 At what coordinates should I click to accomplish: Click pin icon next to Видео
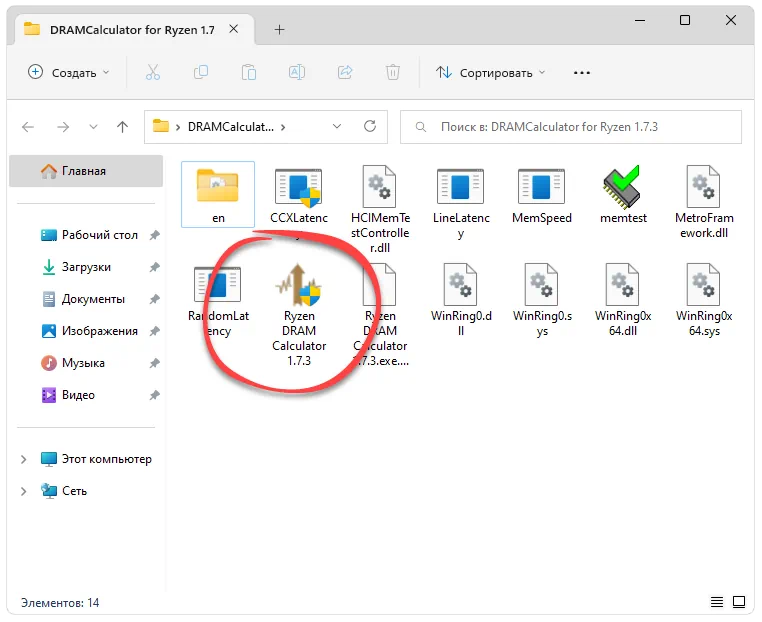155,396
